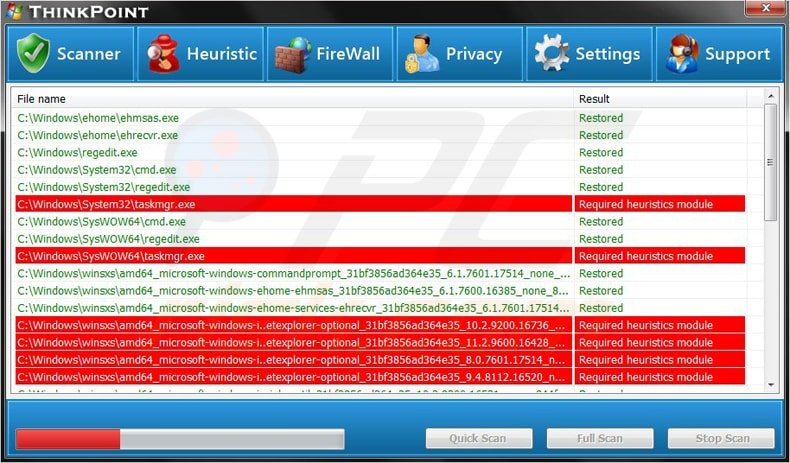Select red C:\Windows\System32\taskmgr.exe row
790x463 pixels.
380,204
